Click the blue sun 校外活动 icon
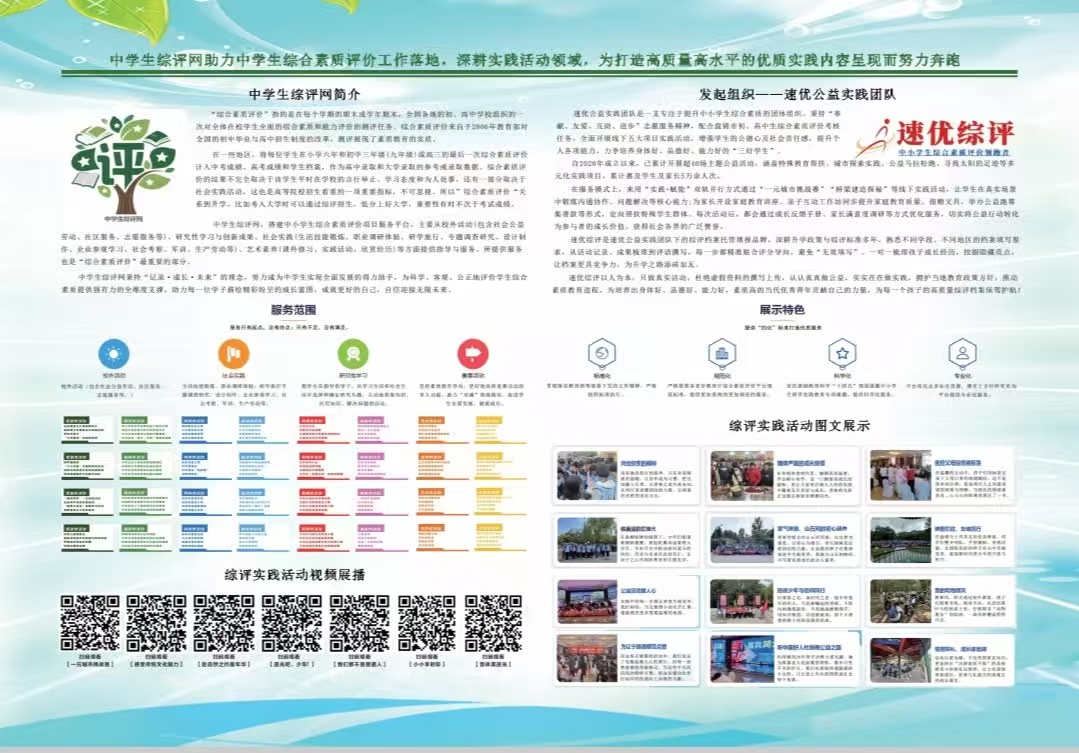Viewport: 1079px width, 753px height. tap(112, 353)
